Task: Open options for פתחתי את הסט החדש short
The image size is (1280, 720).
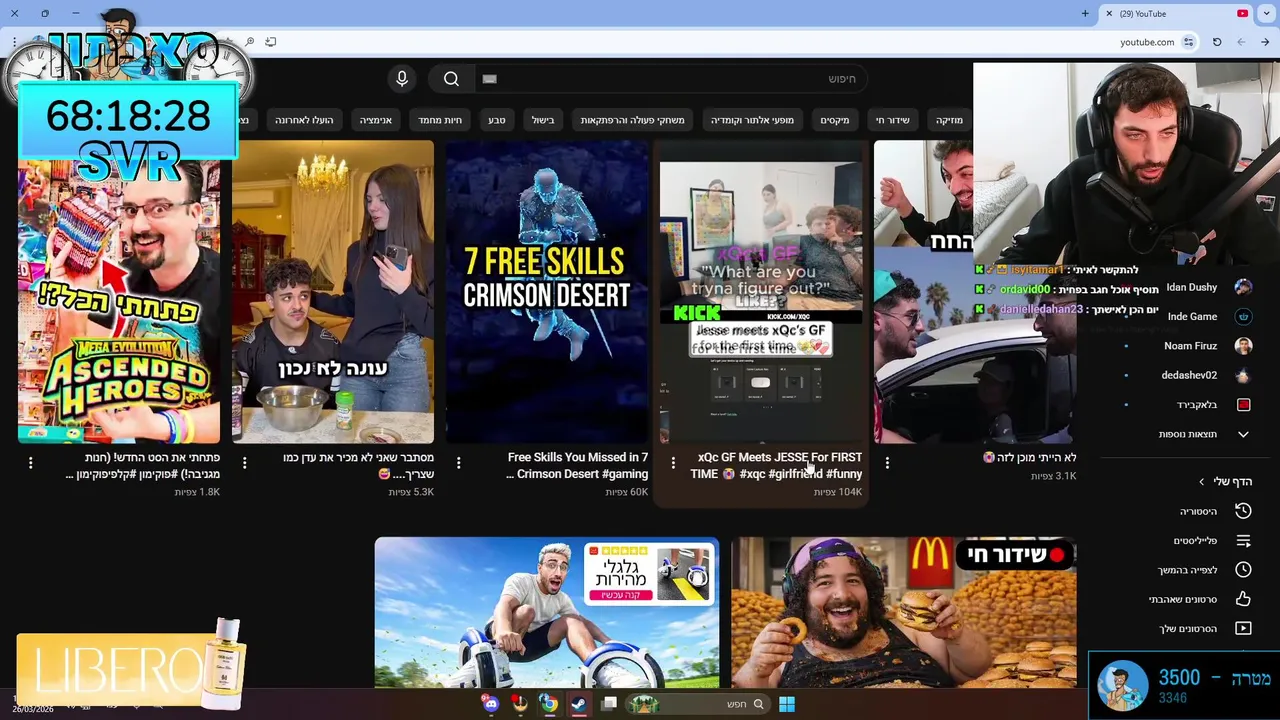Action: (31, 463)
